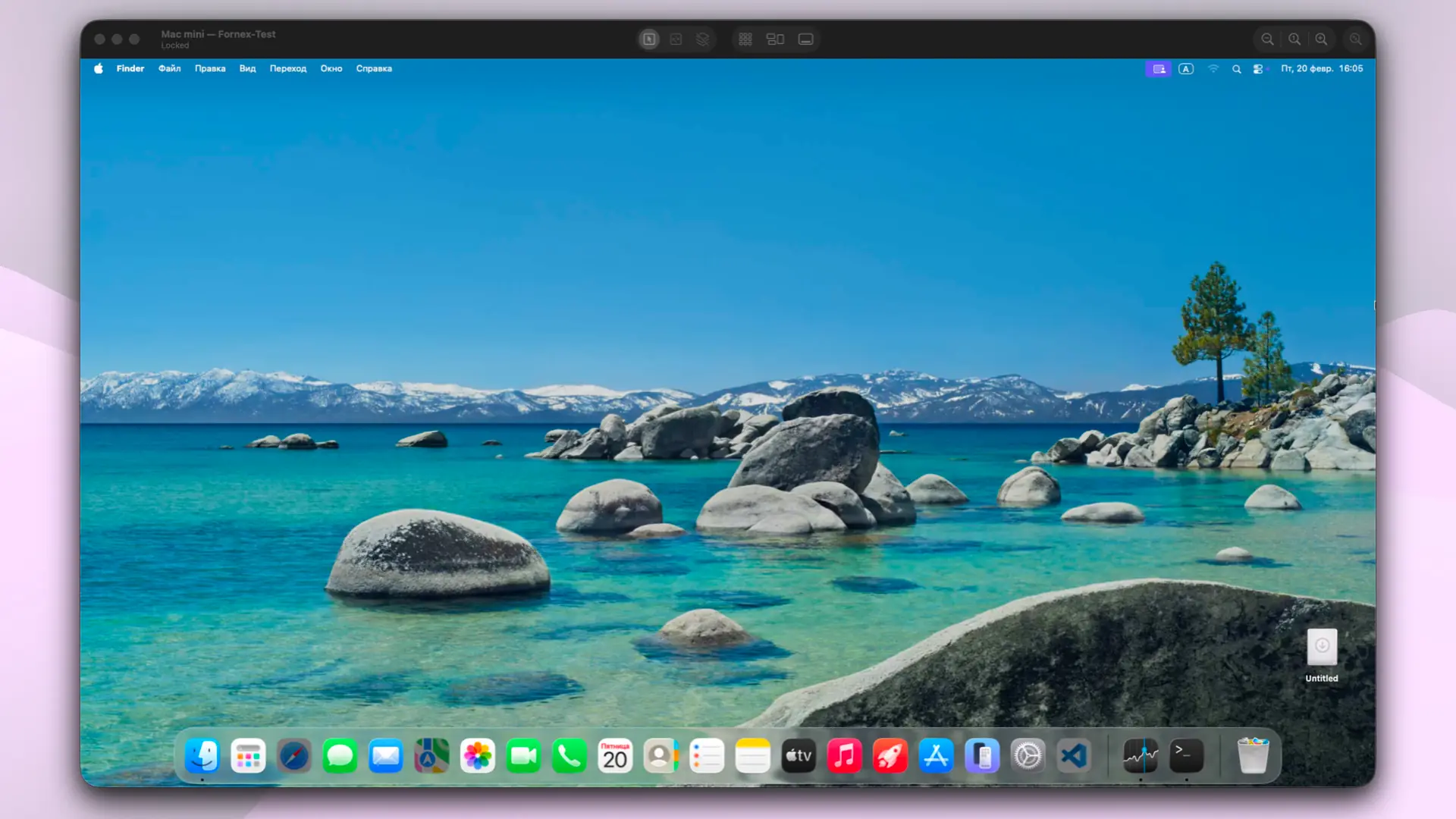Toggle the screen sharing status menu icon
Image resolution: width=1456 pixels, height=819 pixels.
tap(1158, 69)
